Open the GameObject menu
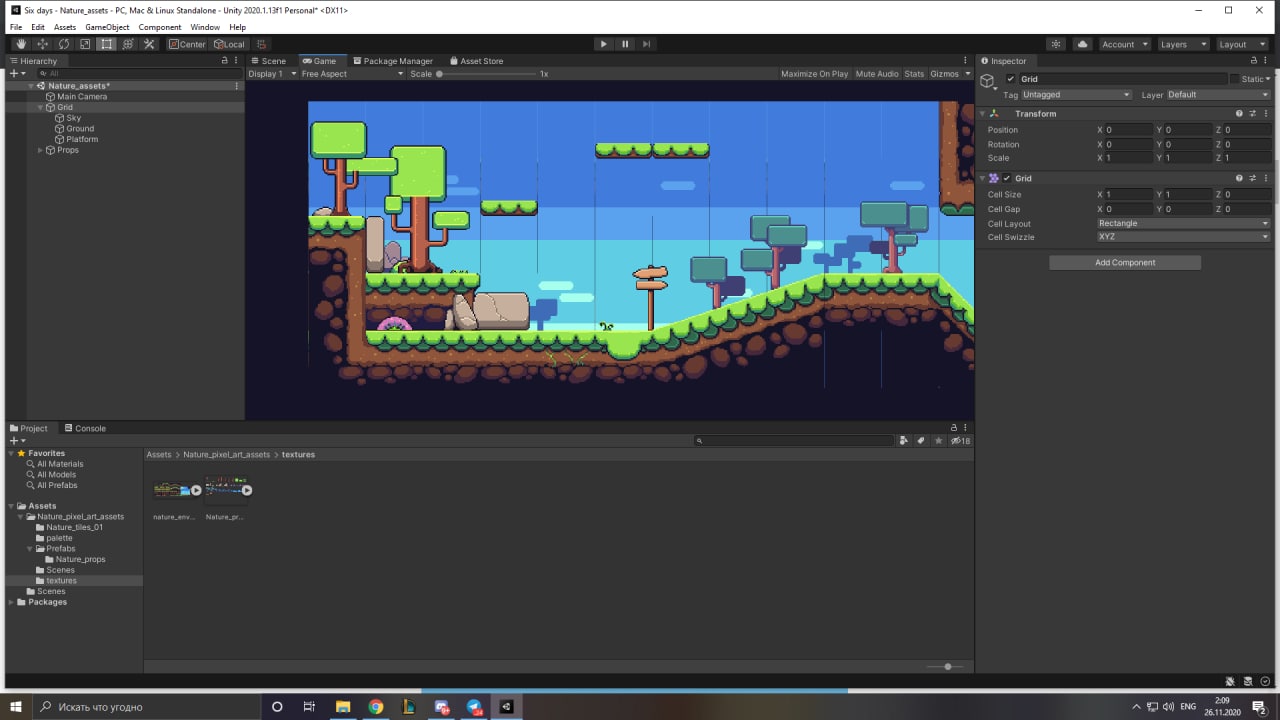The width and height of the screenshot is (1280, 720). tap(107, 27)
